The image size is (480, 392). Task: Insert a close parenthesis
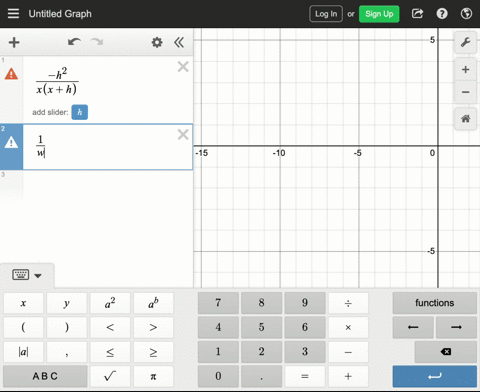(67, 327)
